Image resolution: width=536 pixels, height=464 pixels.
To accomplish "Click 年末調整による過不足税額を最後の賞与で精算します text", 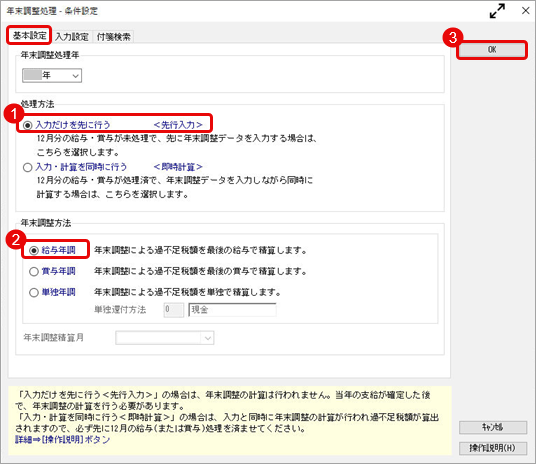I will point(201,271).
